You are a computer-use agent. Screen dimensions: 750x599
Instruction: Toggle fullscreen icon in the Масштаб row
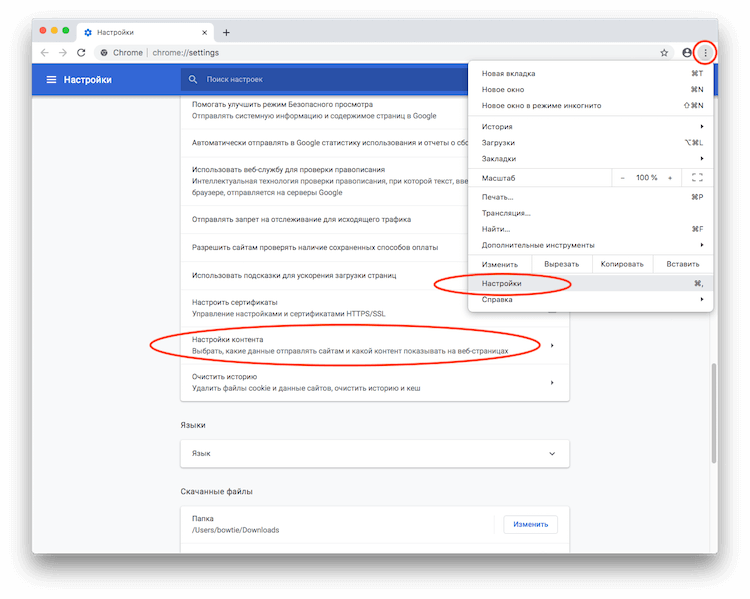click(x=697, y=177)
